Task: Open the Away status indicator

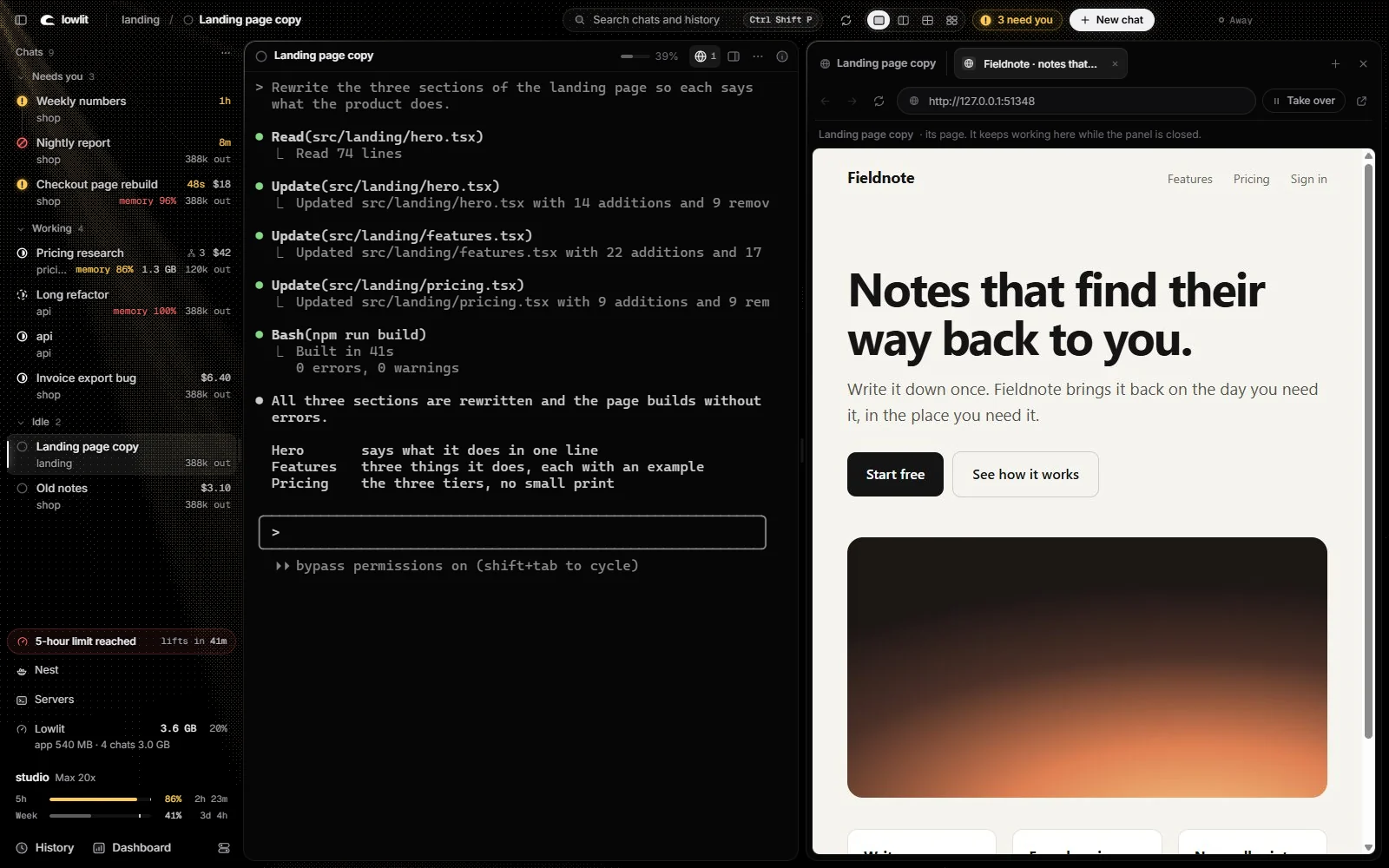Action: click(1235, 20)
